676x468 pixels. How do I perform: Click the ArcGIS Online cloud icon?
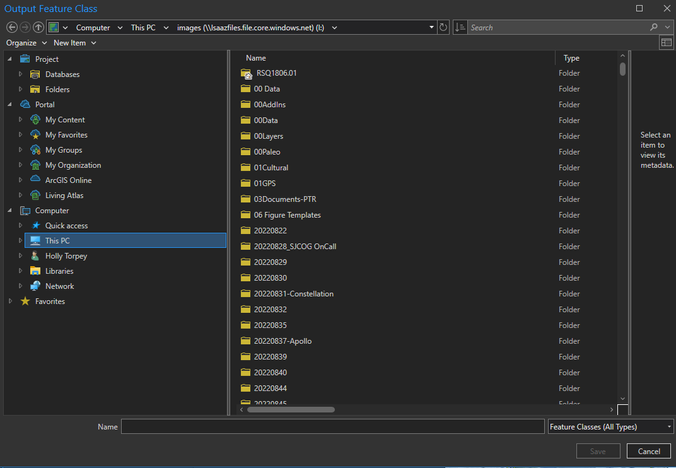tap(35, 179)
